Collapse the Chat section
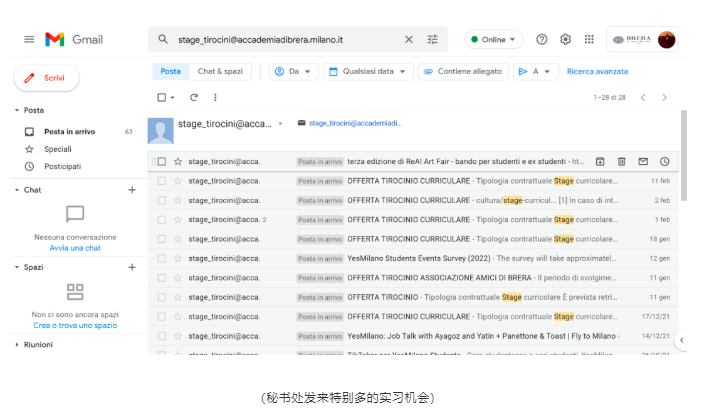This screenshot has width=711, height=415. pos(17,190)
